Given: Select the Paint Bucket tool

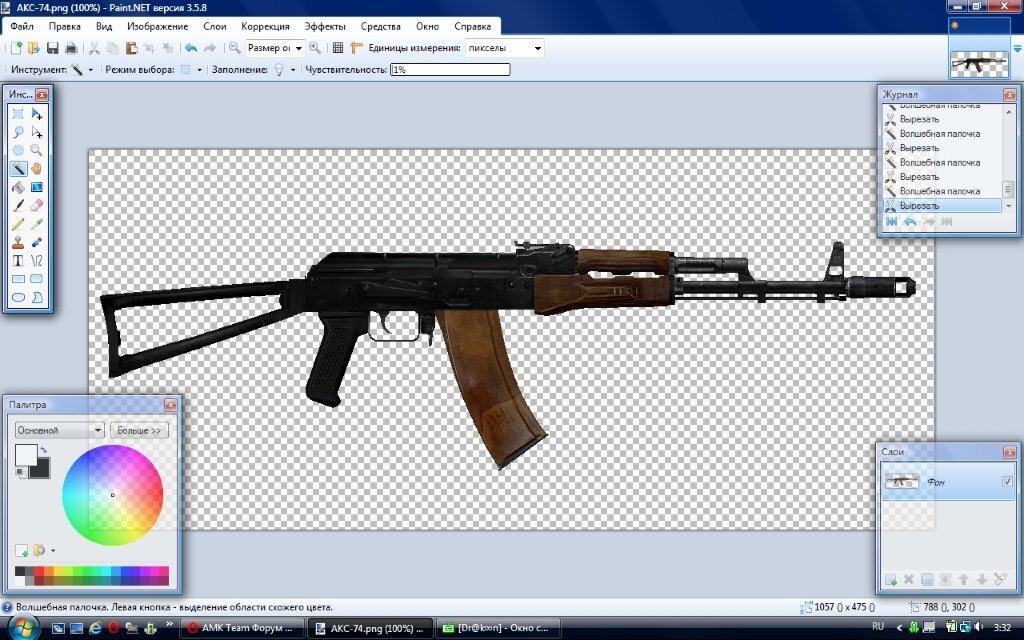Looking at the screenshot, I should coord(18,187).
